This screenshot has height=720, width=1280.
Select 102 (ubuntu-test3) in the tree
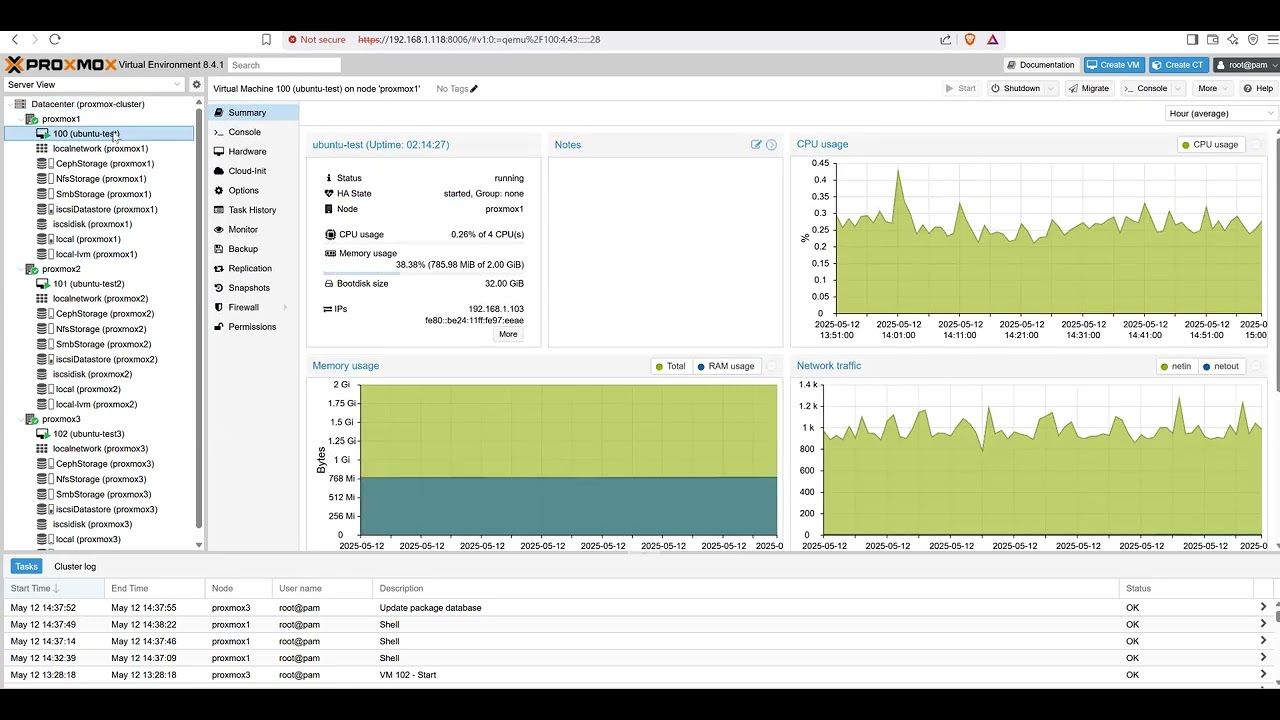[88, 434]
